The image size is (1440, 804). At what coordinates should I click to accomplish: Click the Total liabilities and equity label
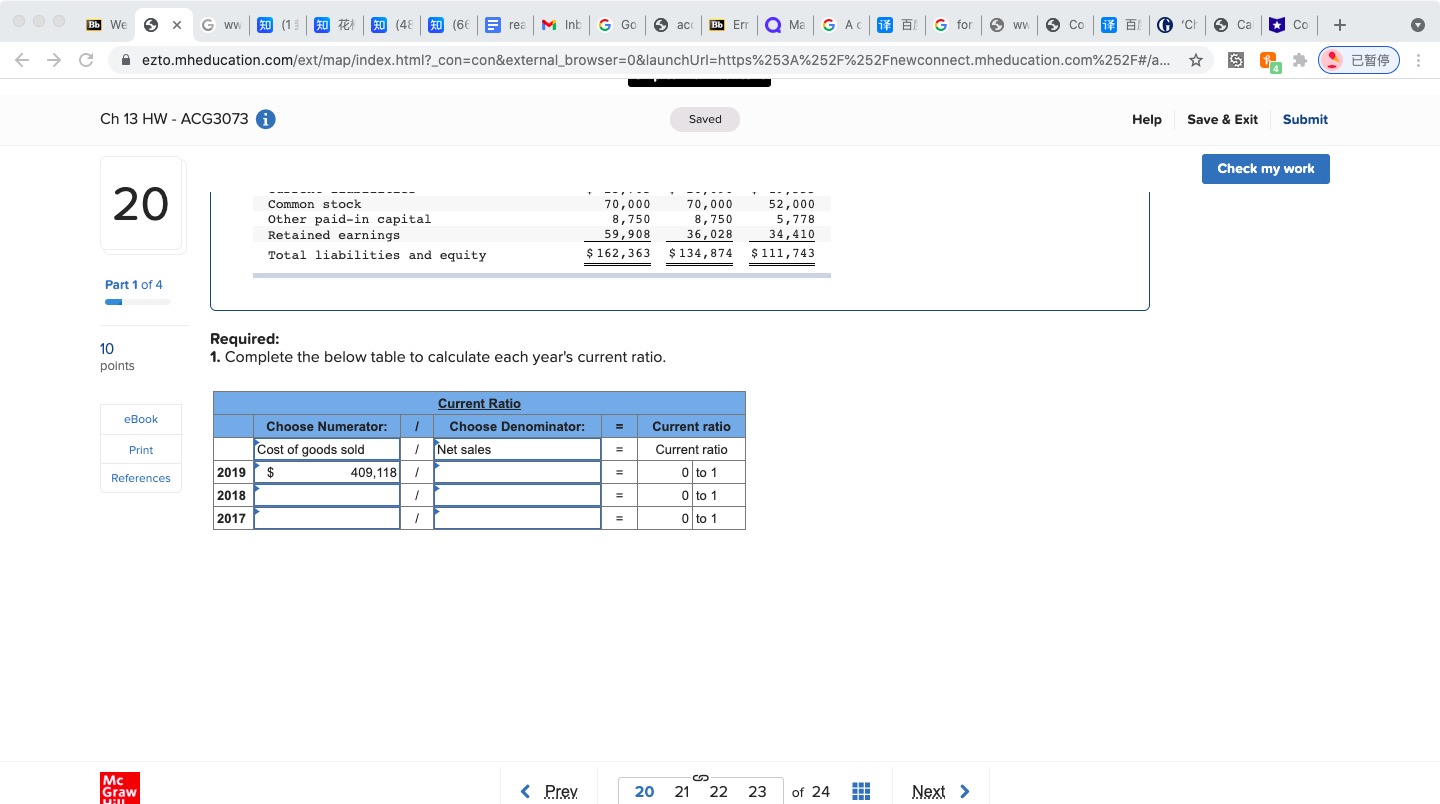tap(377, 255)
